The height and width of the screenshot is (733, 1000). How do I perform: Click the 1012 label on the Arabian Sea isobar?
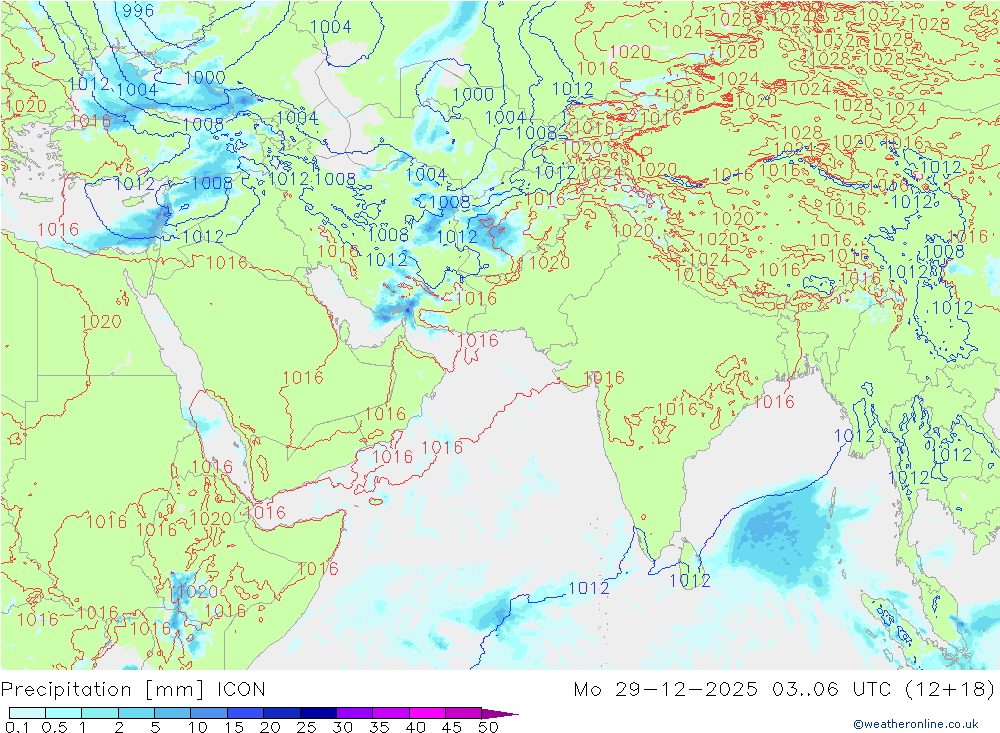click(589, 588)
